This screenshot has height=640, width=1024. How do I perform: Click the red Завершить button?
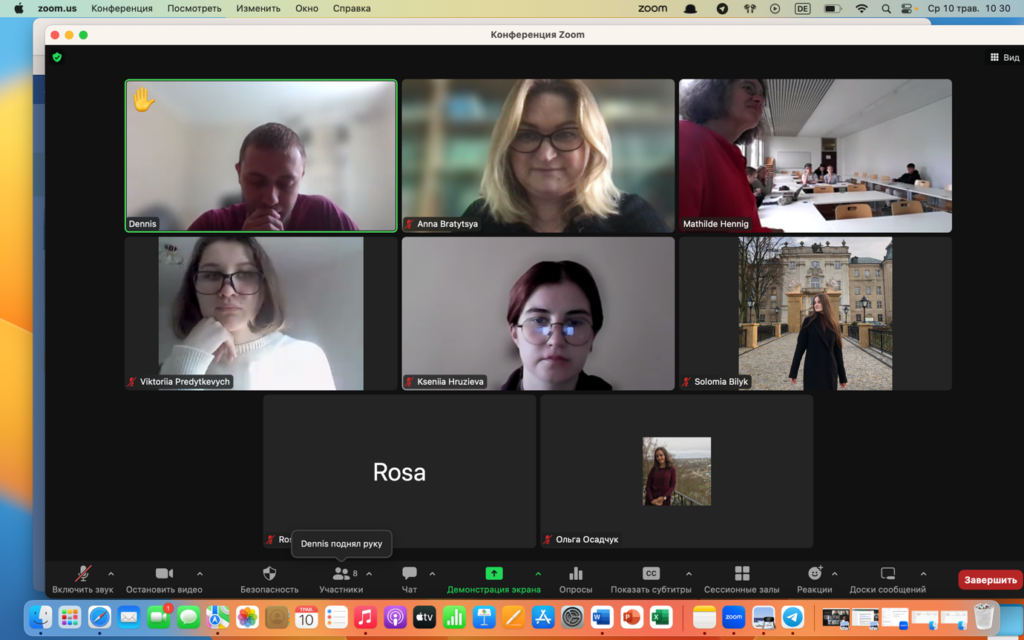coord(990,580)
